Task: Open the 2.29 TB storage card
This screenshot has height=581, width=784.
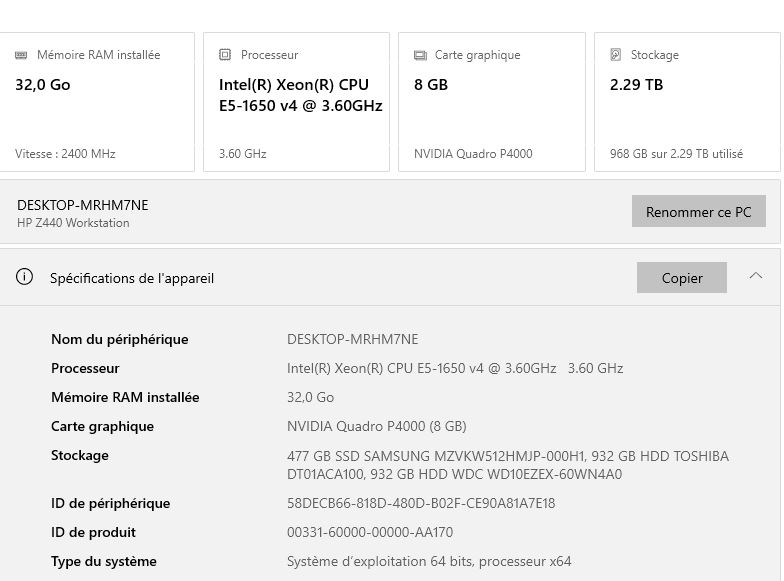Action: (687, 102)
